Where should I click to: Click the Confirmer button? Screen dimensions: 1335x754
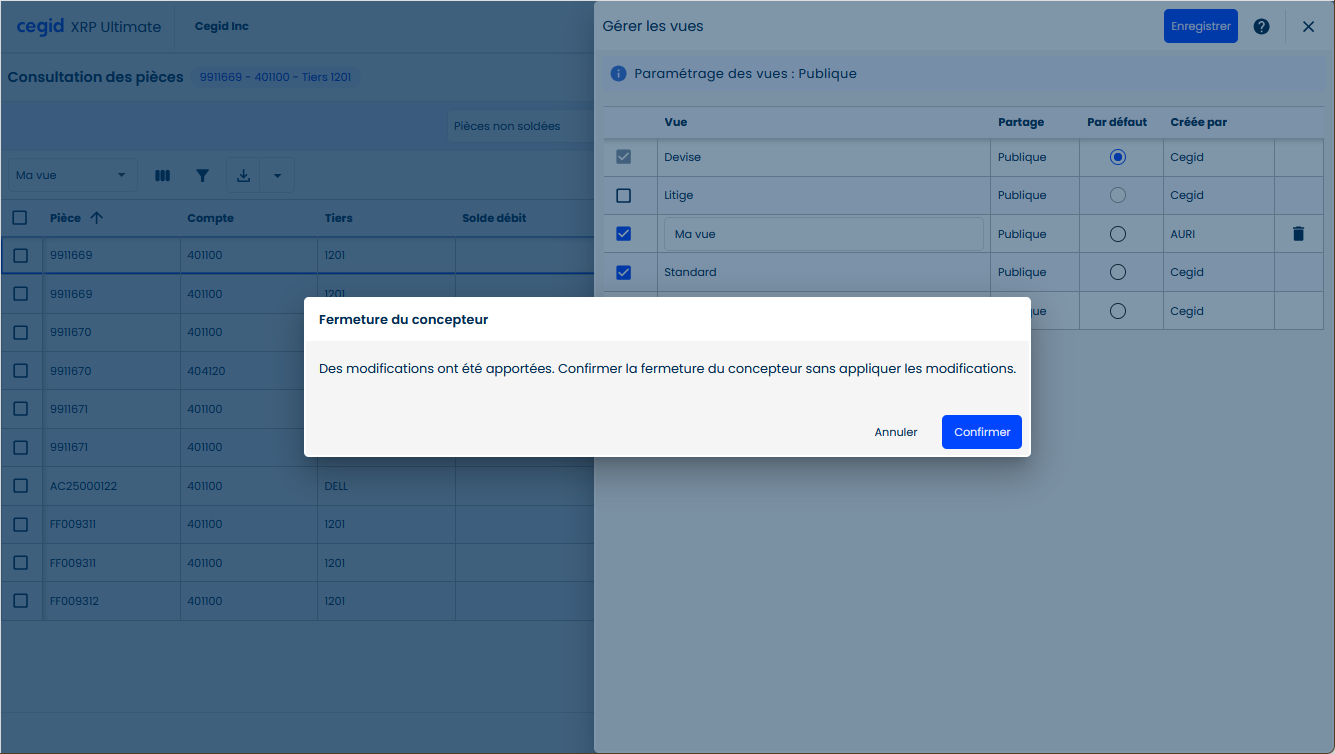coord(981,432)
